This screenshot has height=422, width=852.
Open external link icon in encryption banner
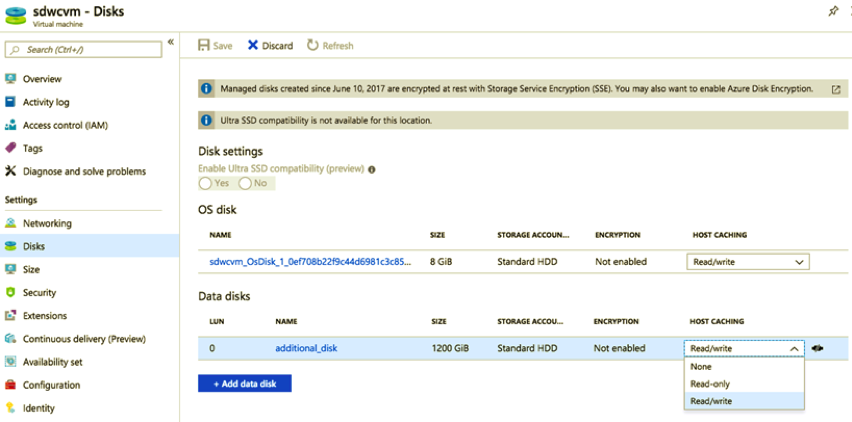pyautogui.click(x=836, y=89)
